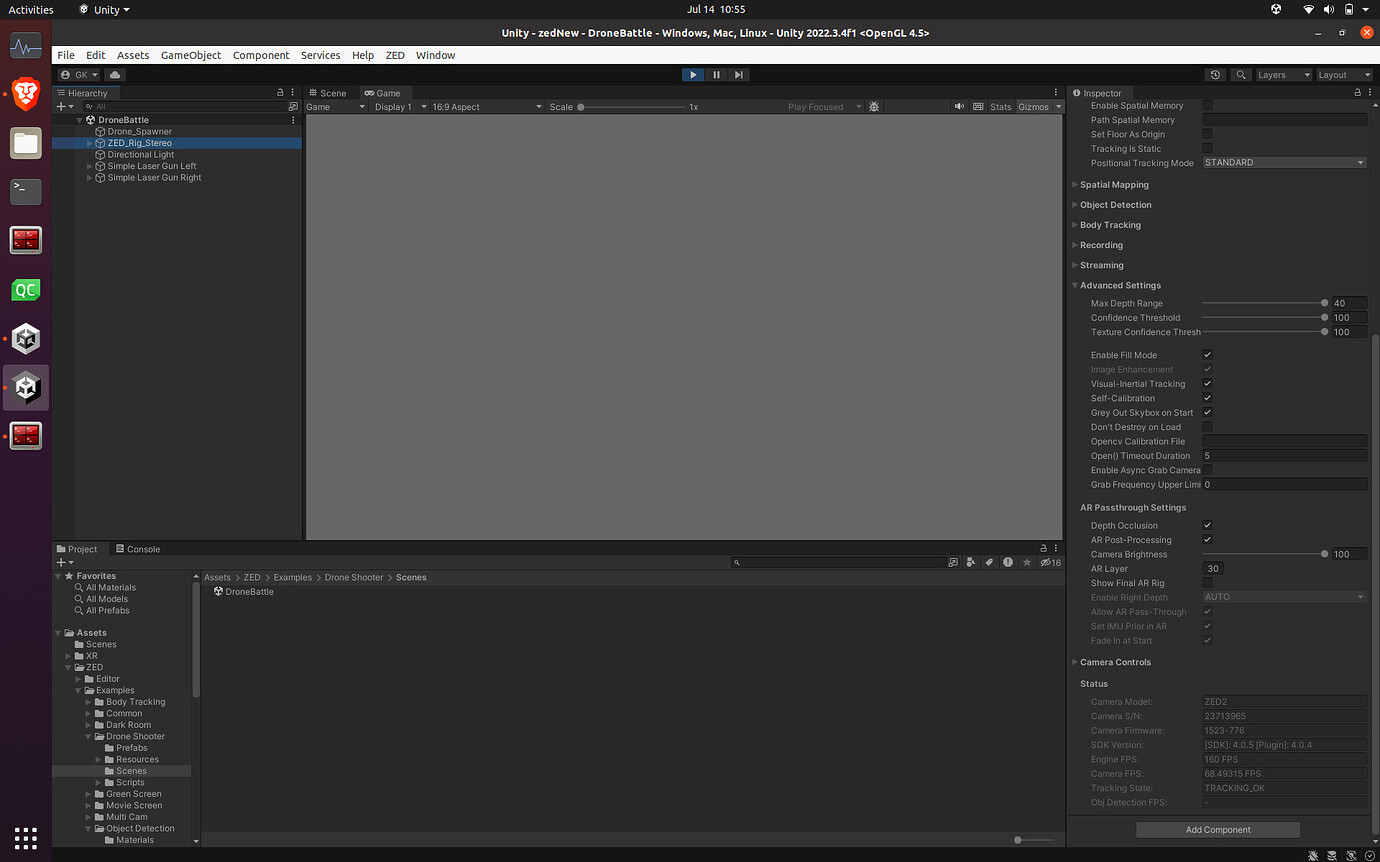Click the Drone Shooter breadcrumb in Project path

click(x=354, y=577)
